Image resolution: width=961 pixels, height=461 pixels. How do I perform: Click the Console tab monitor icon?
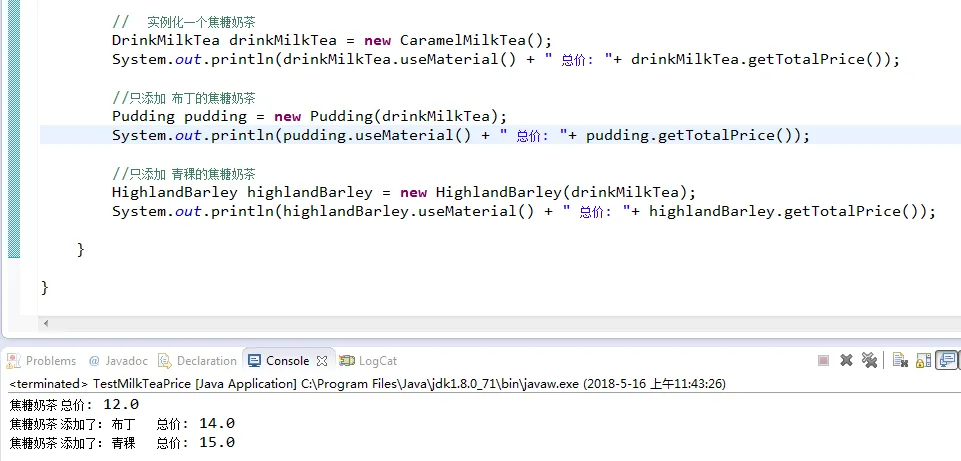click(x=254, y=361)
